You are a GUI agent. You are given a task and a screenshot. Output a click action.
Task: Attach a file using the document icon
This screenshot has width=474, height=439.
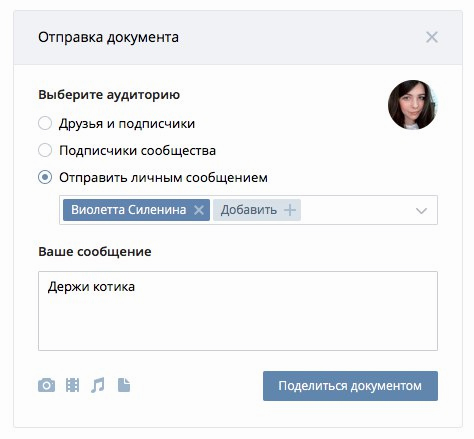[124, 385]
